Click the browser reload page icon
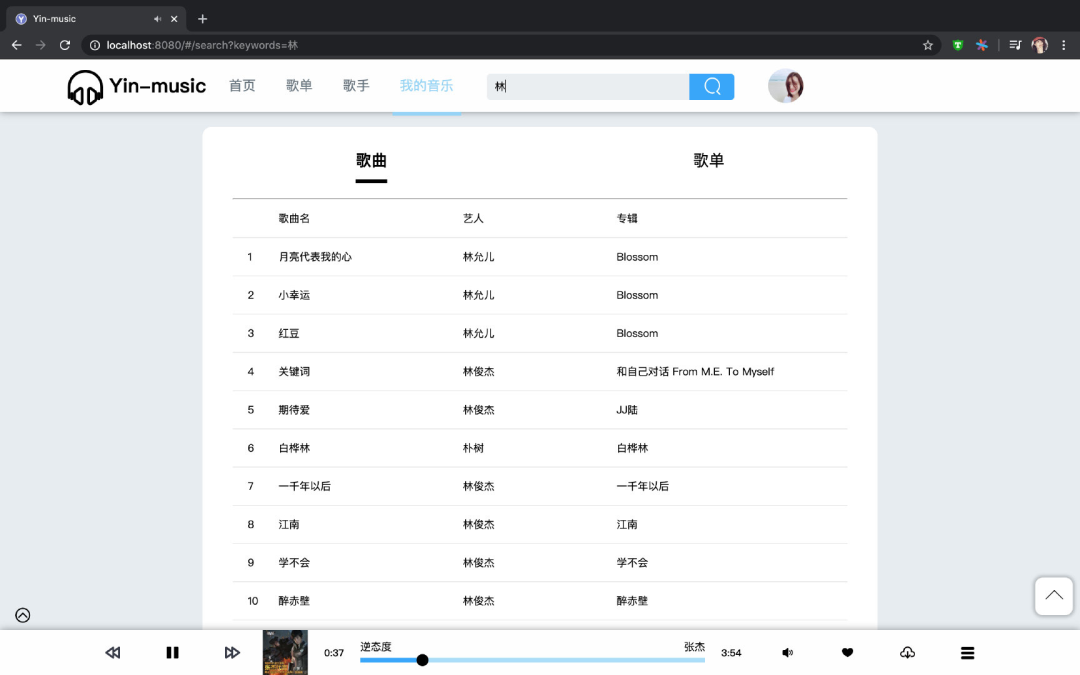 point(65,45)
